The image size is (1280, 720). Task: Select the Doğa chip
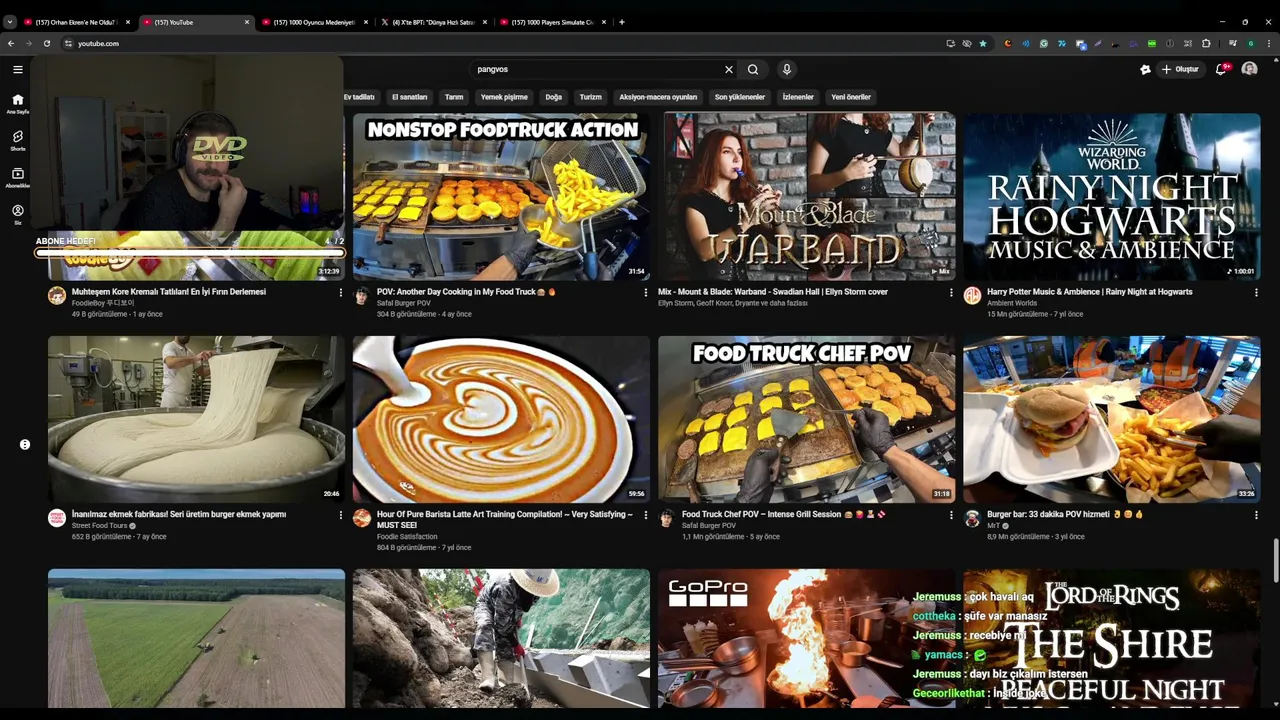pos(553,97)
